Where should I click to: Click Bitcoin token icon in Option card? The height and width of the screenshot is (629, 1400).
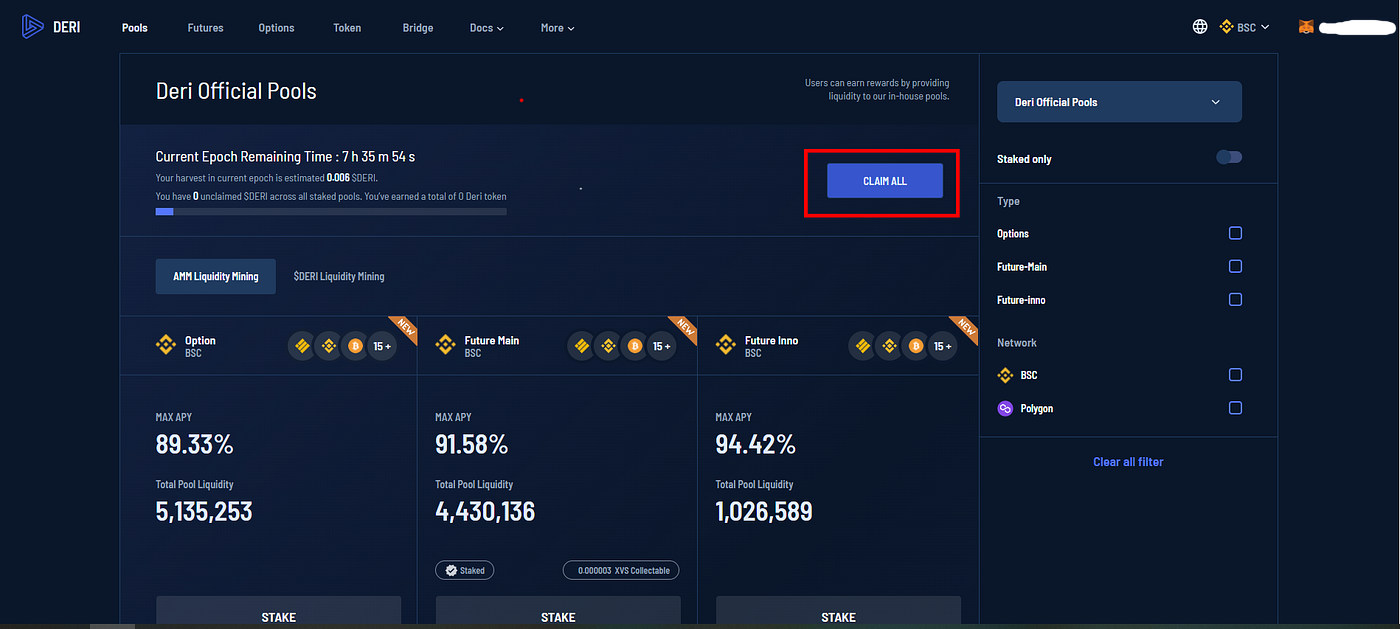click(x=354, y=346)
